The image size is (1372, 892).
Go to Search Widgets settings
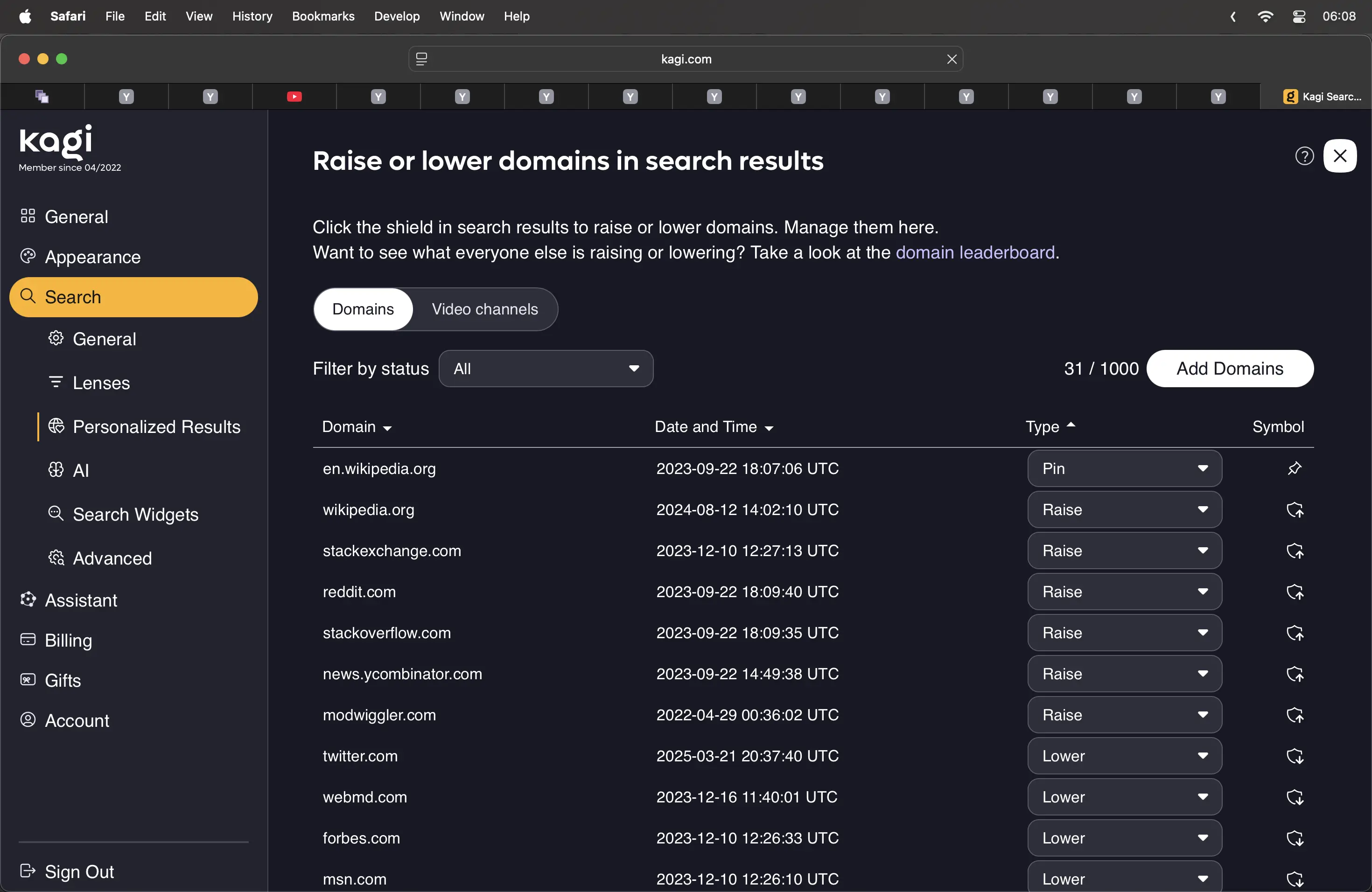point(135,514)
